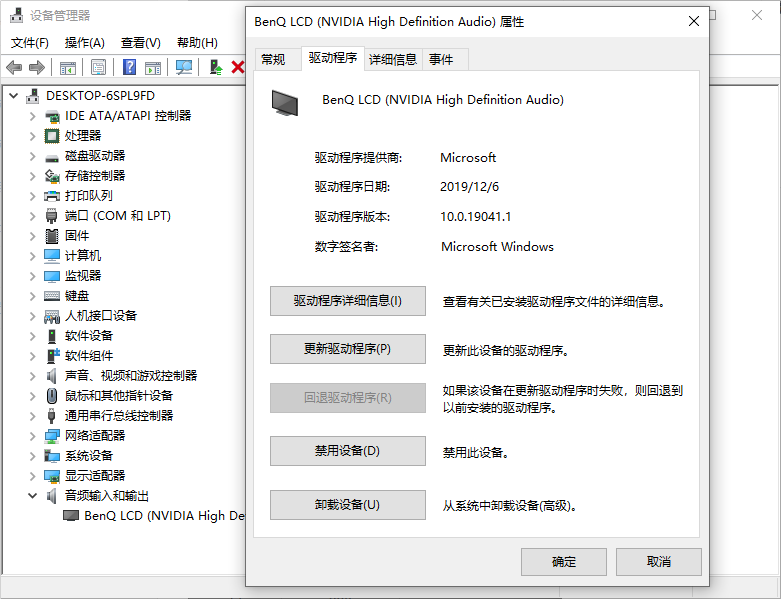The width and height of the screenshot is (781, 599).
Task: Open the 帮助(H) menu
Action: tap(197, 43)
